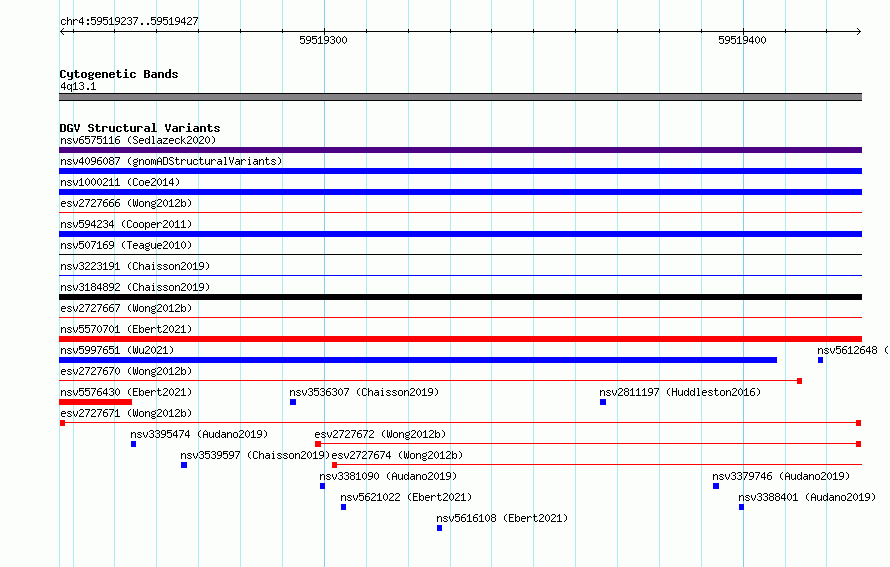
Task: Select blue marker under nsv3388401
Action: (x=741, y=507)
